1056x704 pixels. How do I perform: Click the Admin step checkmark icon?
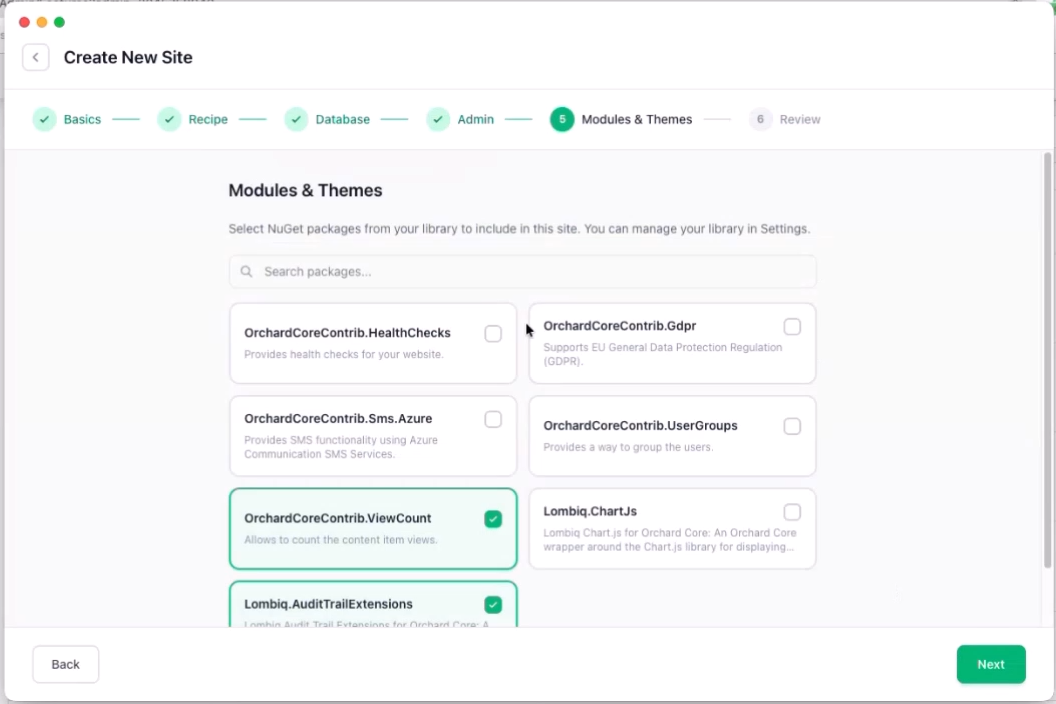(x=438, y=119)
